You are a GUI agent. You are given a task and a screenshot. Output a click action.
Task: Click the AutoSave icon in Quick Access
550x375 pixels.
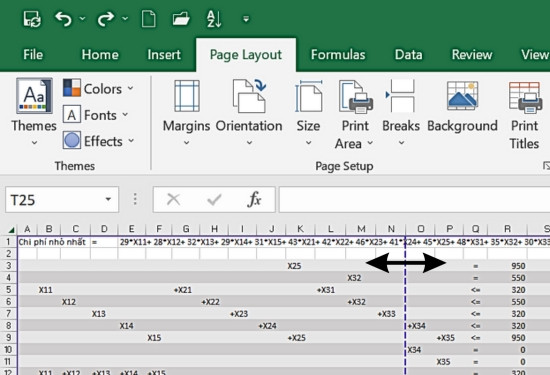point(32,19)
